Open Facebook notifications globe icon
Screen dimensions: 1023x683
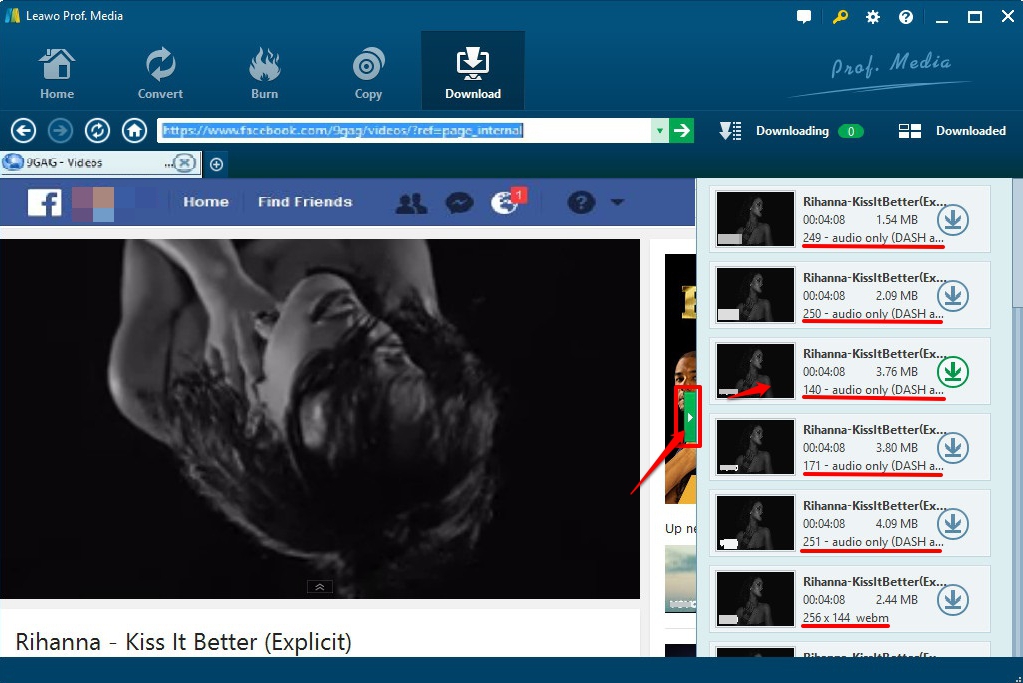(503, 202)
